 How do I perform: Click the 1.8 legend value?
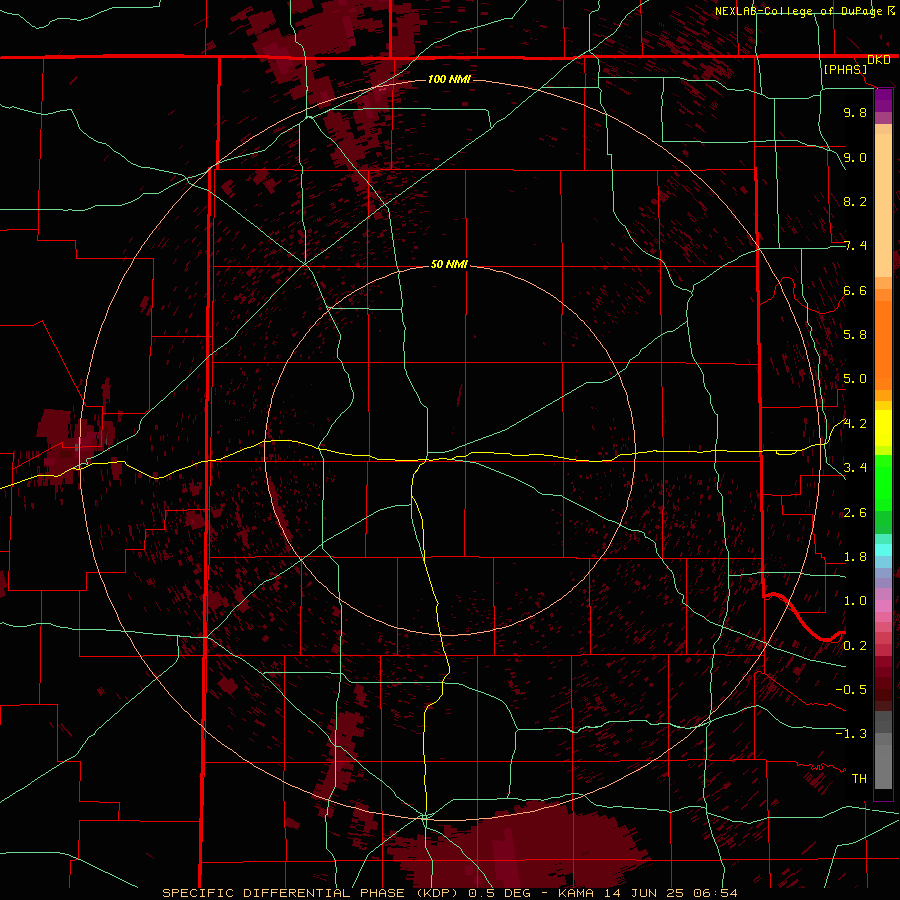[x=855, y=557]
